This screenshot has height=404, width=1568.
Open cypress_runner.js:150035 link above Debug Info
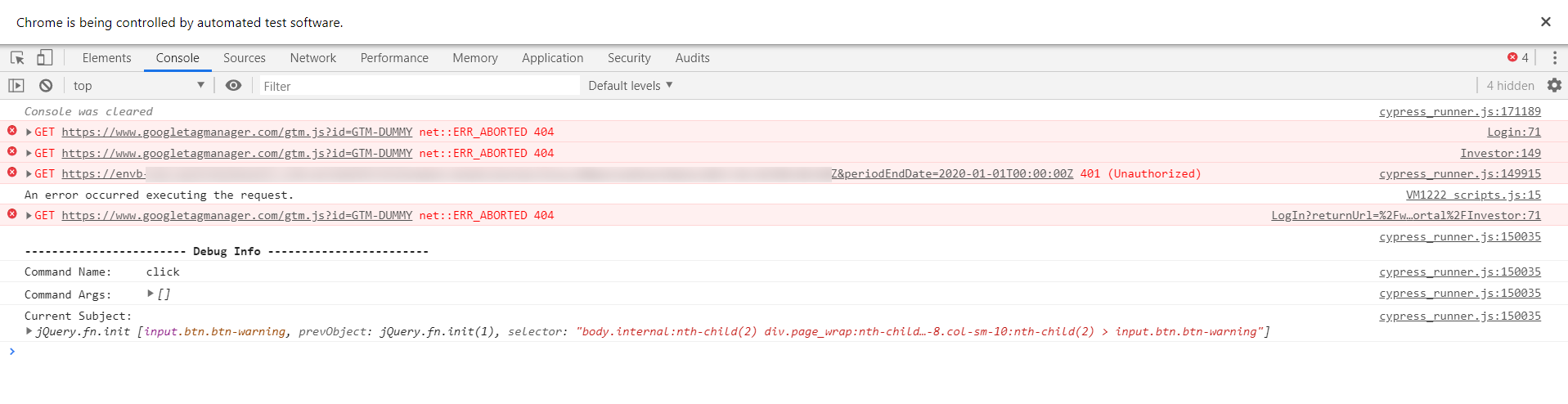tap(1460, 237)
